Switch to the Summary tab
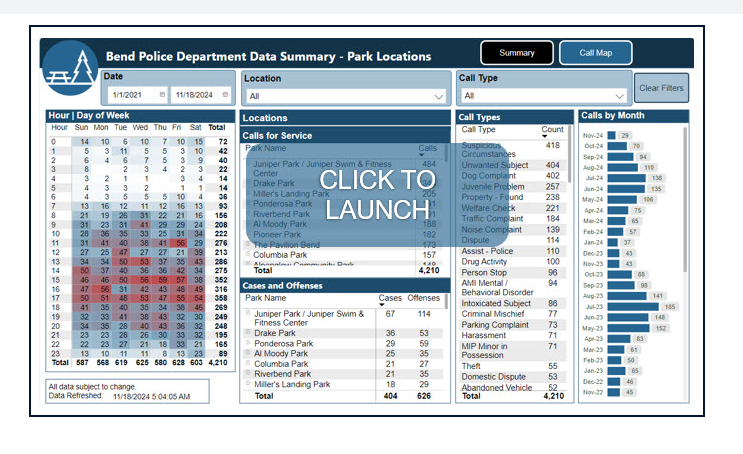743x454 pixels. coord(516,53)
